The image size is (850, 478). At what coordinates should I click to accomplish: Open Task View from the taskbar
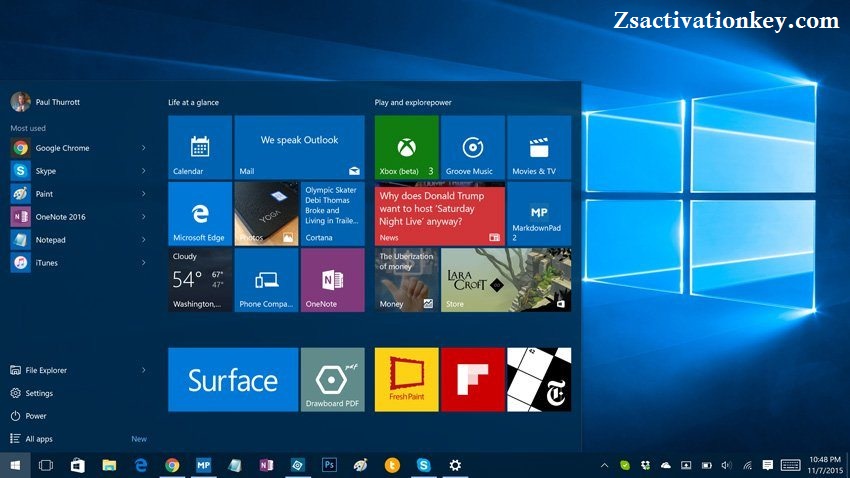tap(46, 465)
